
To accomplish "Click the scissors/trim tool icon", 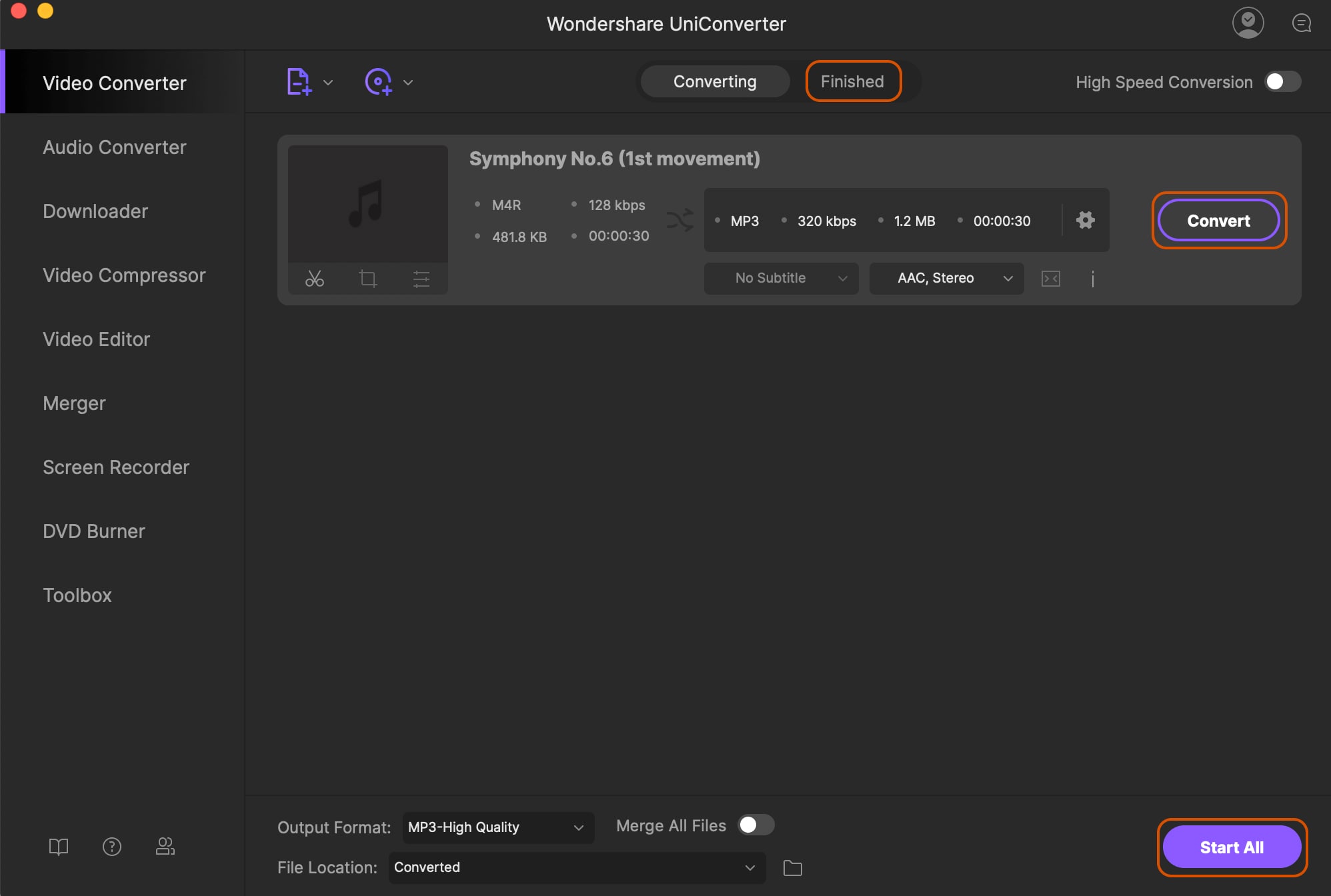I will [314, 277].
